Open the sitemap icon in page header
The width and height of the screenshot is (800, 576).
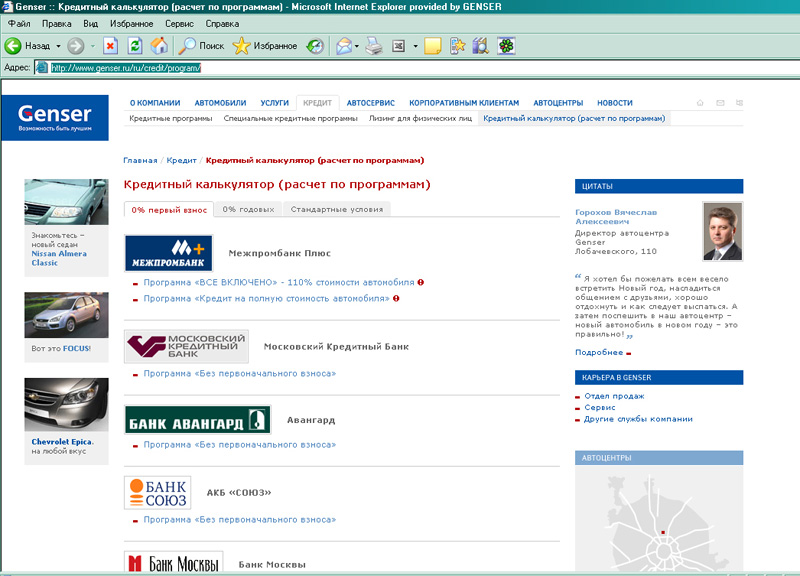pos(739,103)
